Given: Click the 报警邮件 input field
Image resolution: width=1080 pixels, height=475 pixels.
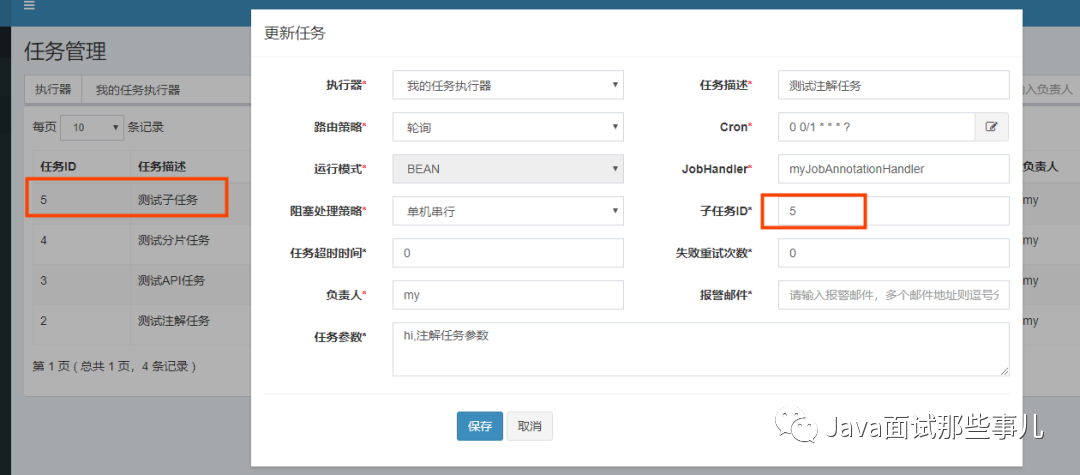Looking at the screenshot, I should (x=893, y=295).
